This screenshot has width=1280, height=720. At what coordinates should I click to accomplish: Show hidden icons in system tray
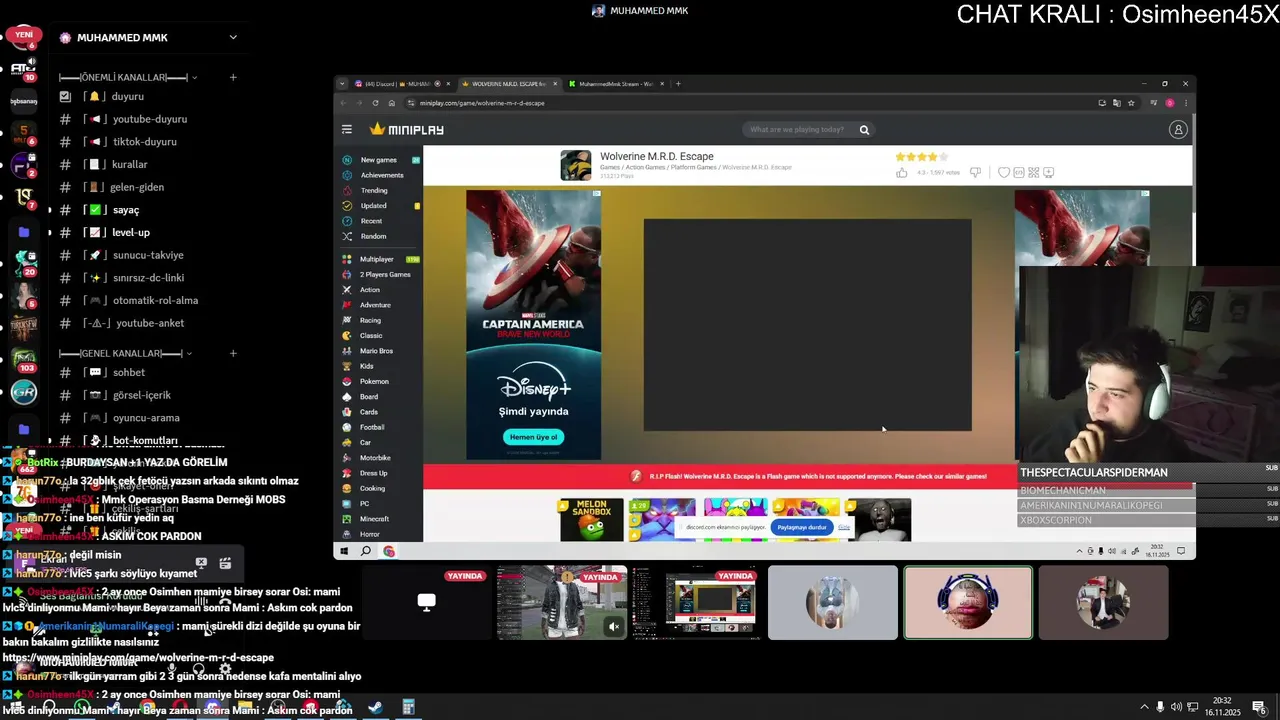1144,707
